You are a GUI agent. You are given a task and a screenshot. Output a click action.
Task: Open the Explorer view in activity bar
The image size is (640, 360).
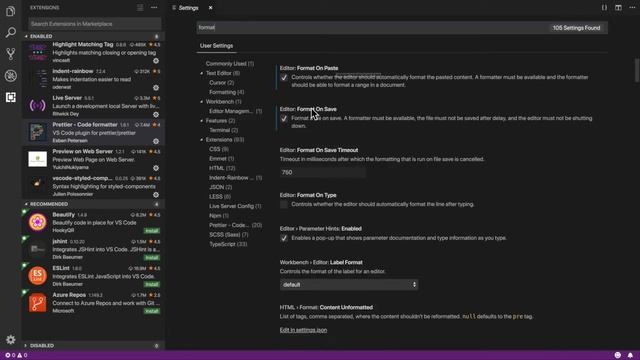pos(11,11)
